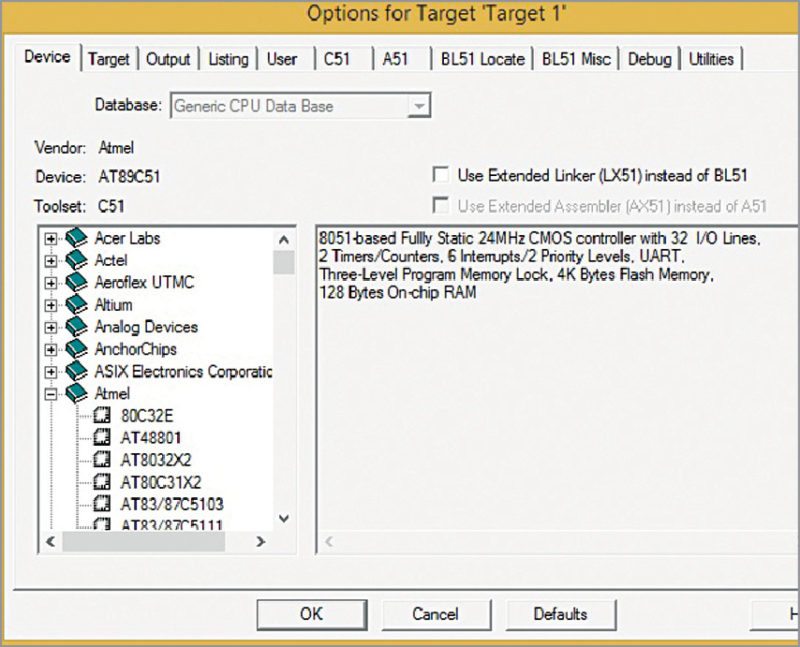Click the Acer Labs book icon

(x=77, y=239)
